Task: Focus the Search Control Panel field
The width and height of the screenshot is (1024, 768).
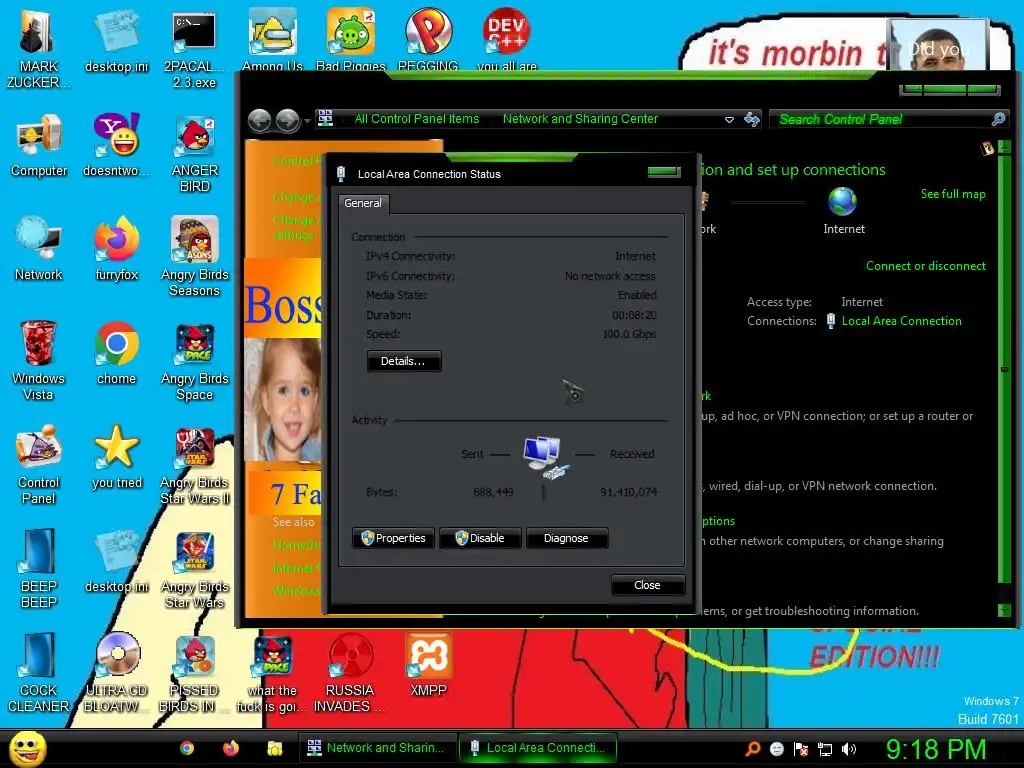Action: (x=882, y=119)
